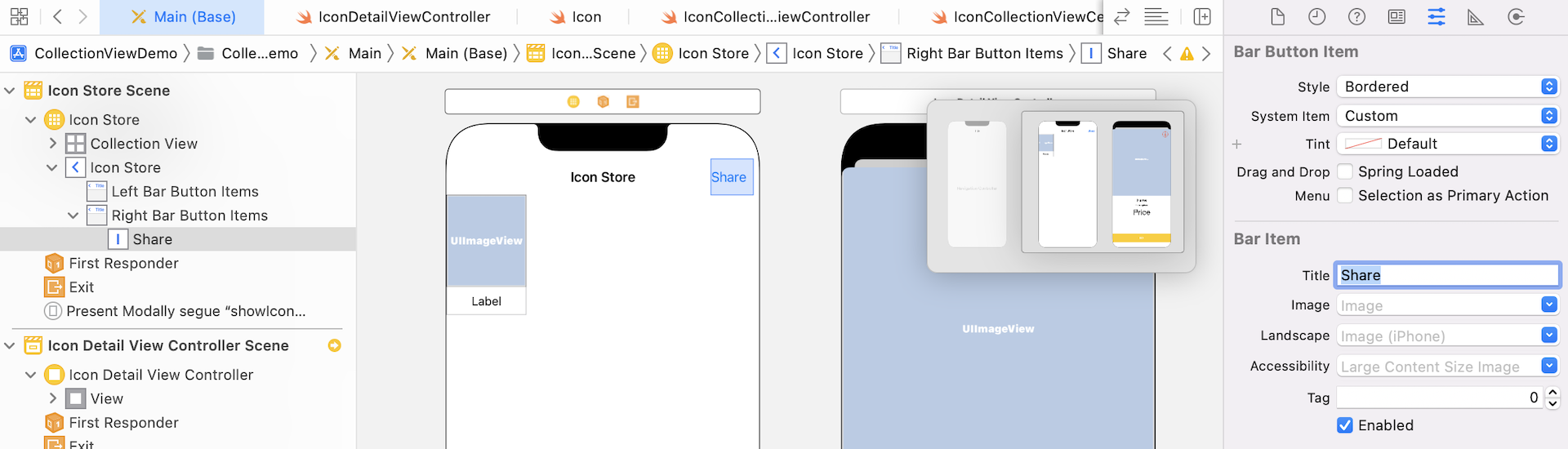Enable the Spring Loaded checkbox

pyautogui.click(x=1345, y=171)
